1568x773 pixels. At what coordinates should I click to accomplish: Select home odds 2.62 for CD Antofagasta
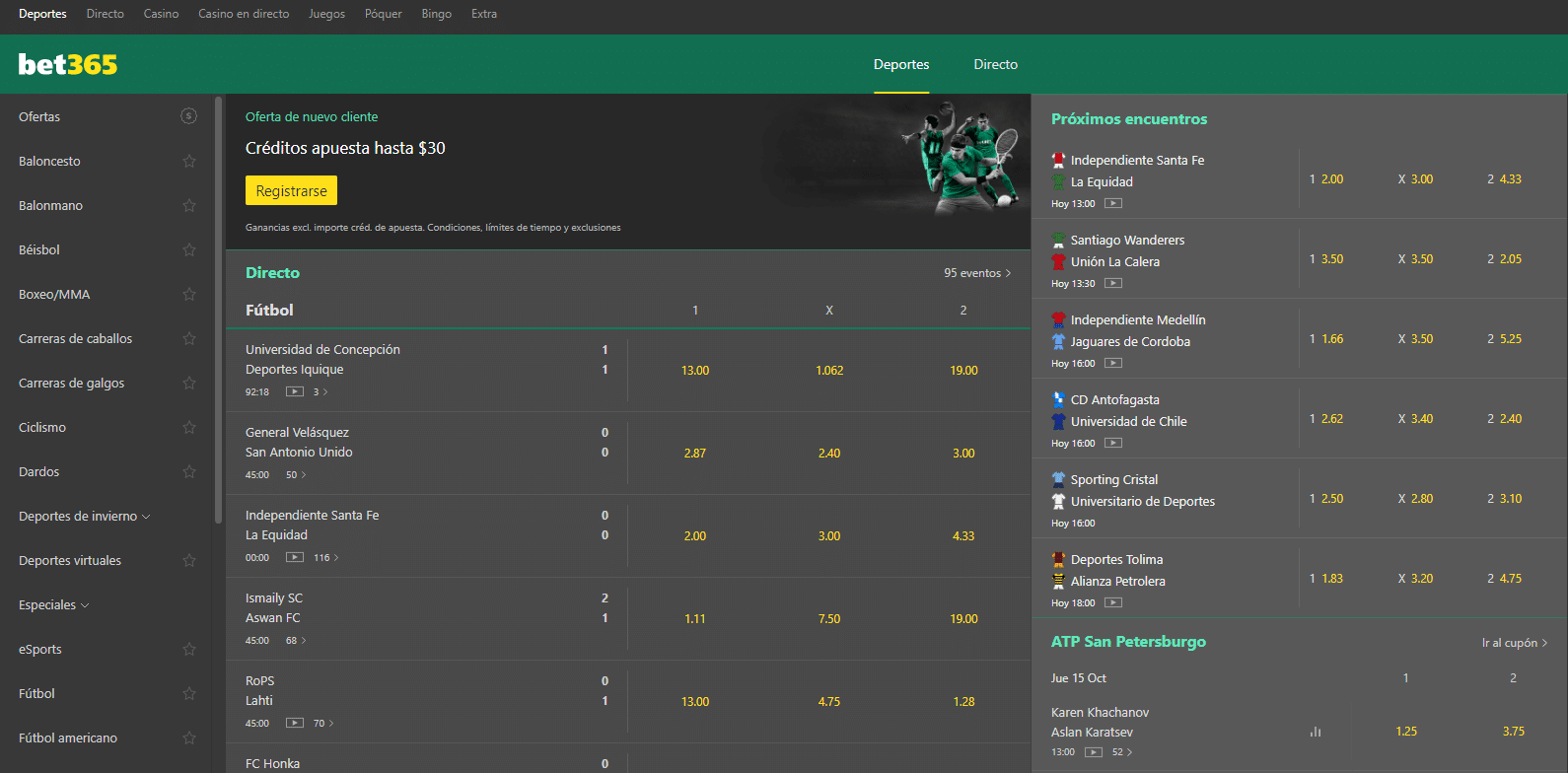pos(1326,419)
